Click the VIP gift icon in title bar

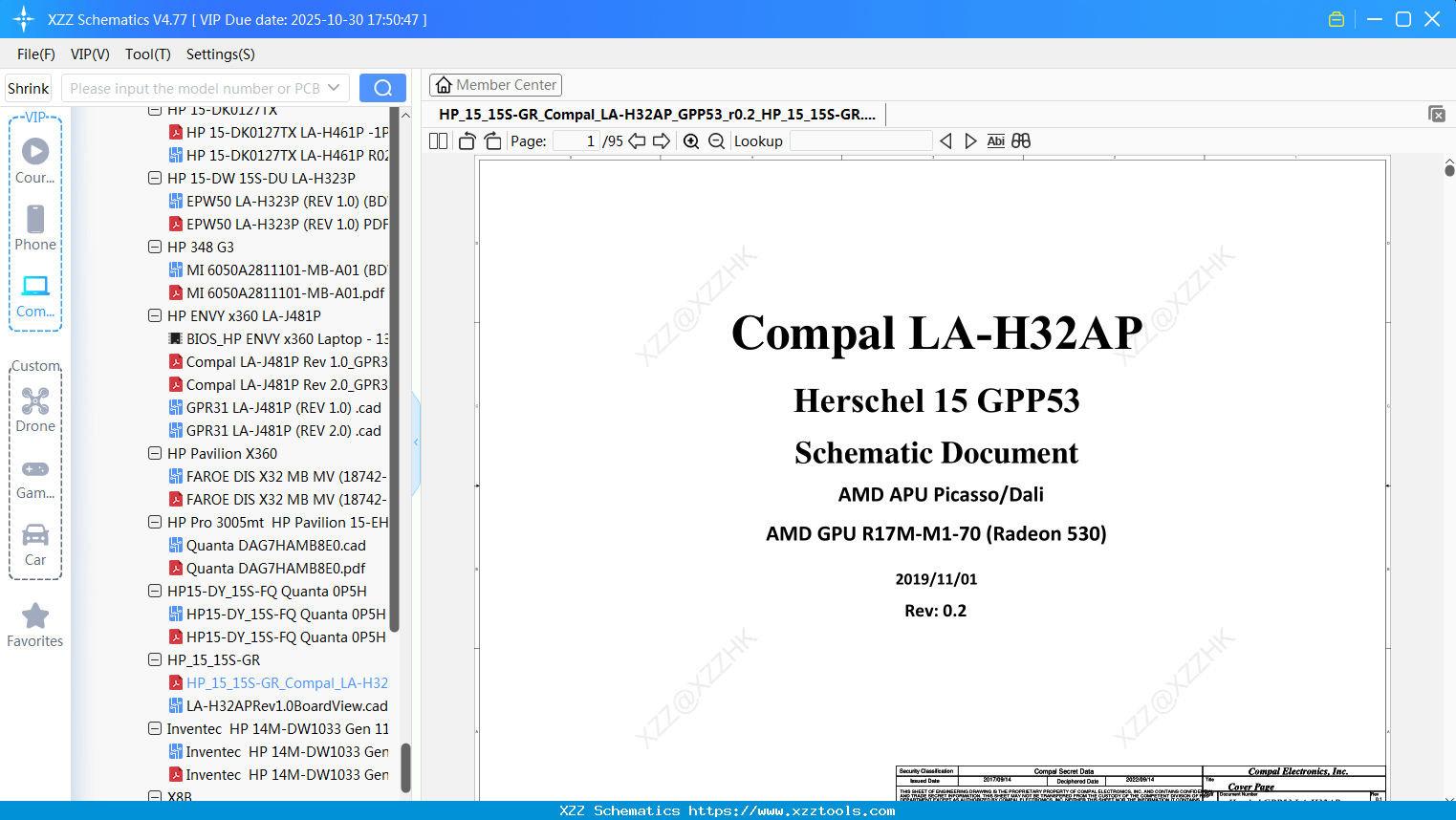[x=1336, y=19]
